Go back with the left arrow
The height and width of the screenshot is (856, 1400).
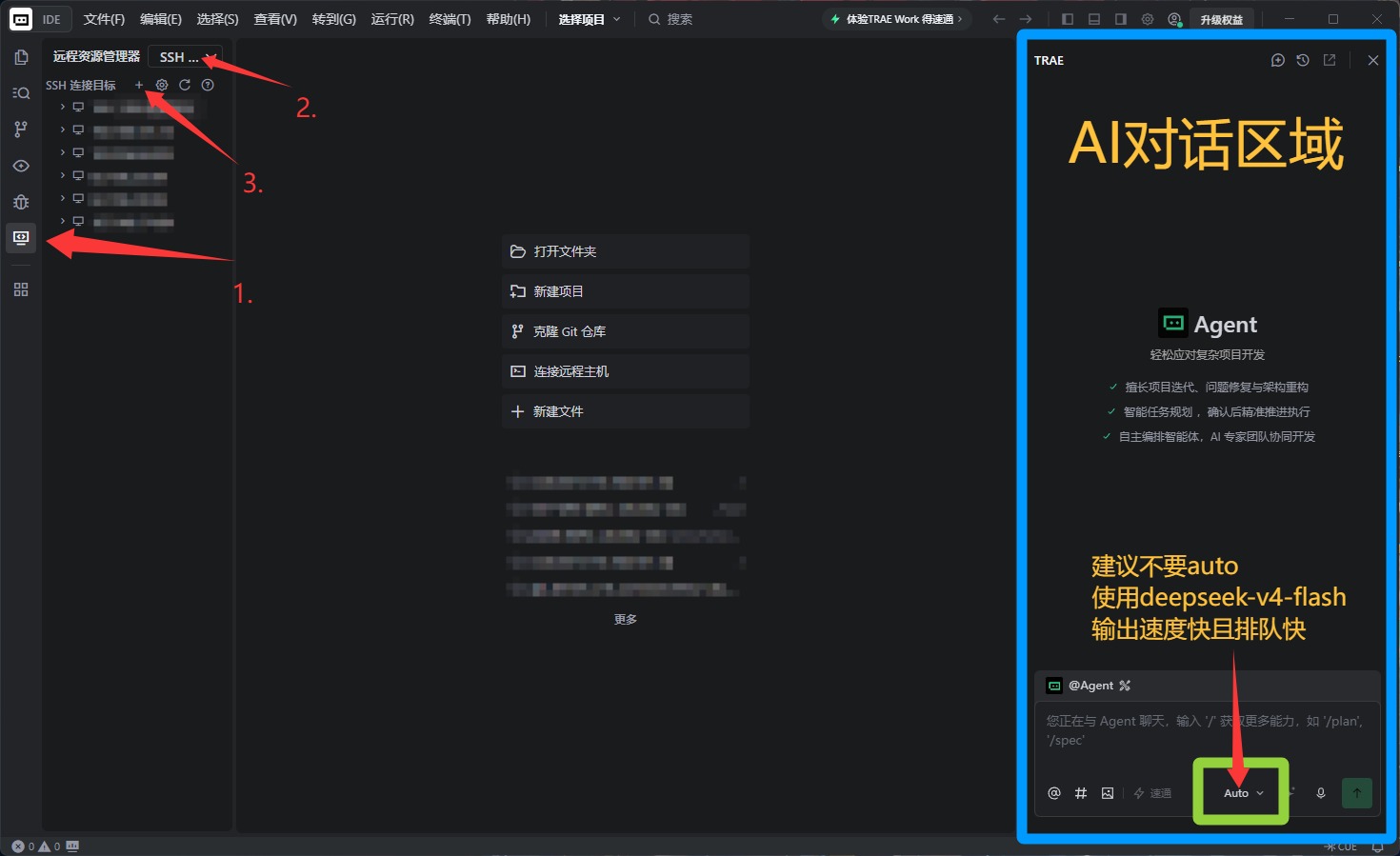click(x=998, y=19)
